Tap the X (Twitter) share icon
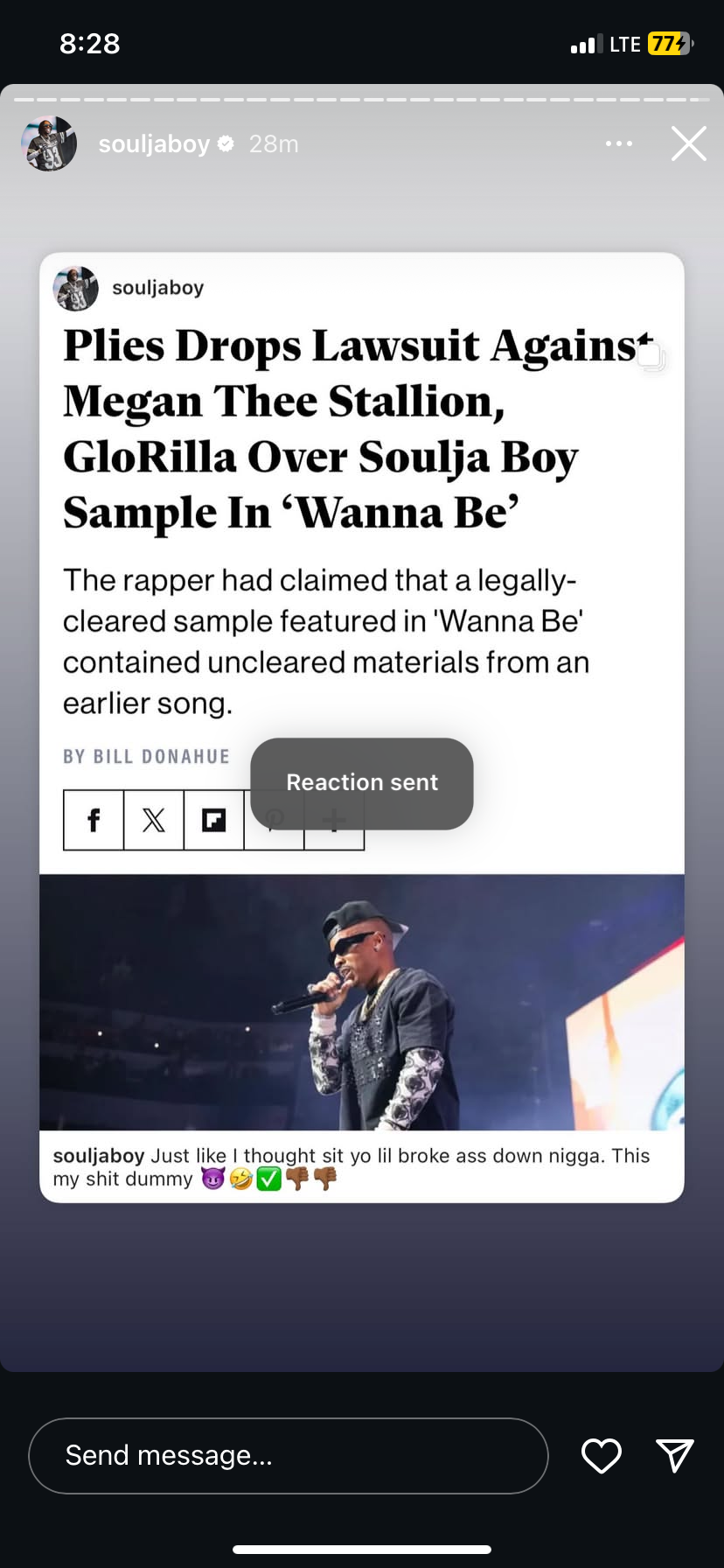Viewport: 724px width, 1568px height. 154,820
